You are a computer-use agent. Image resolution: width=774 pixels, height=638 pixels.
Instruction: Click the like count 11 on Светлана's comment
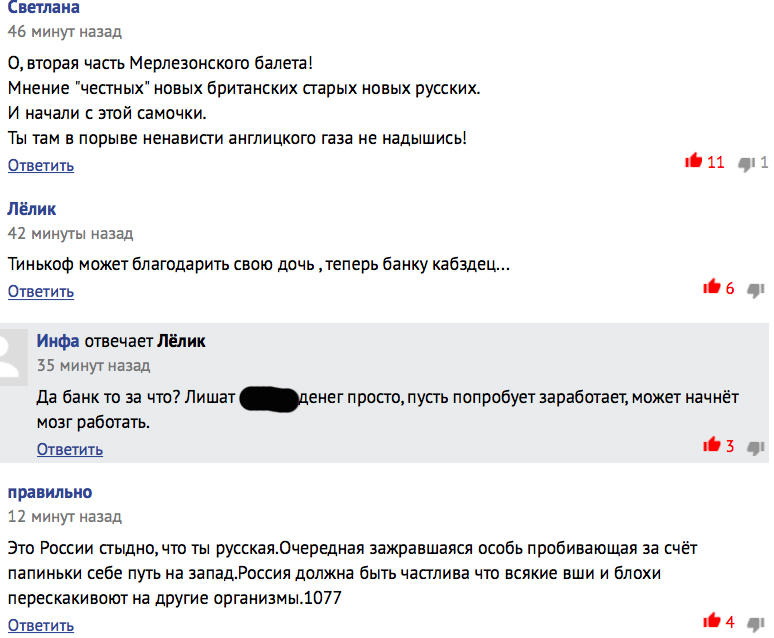coord(715,162)
